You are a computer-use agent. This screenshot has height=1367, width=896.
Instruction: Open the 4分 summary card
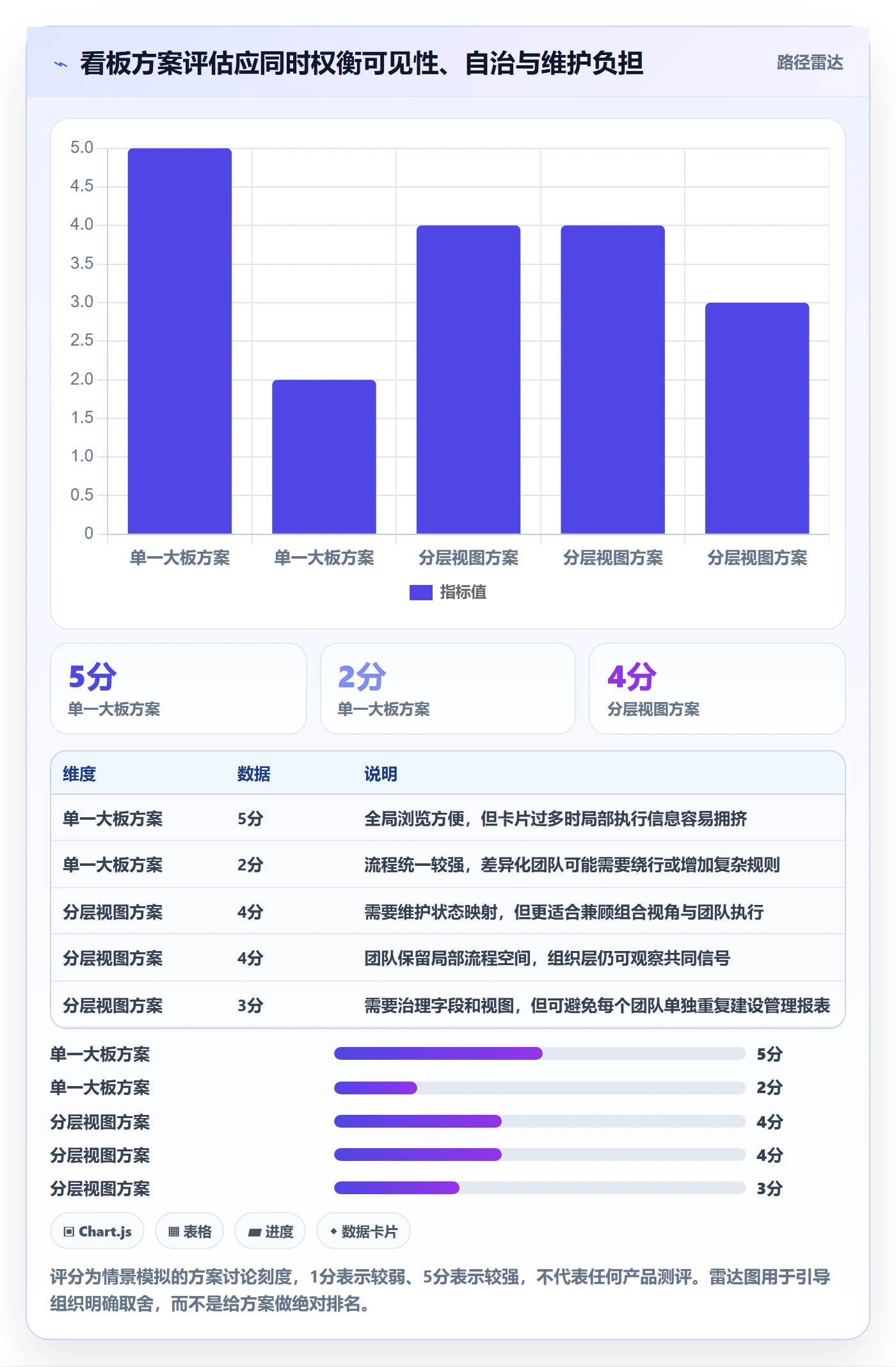click(717, 689)
